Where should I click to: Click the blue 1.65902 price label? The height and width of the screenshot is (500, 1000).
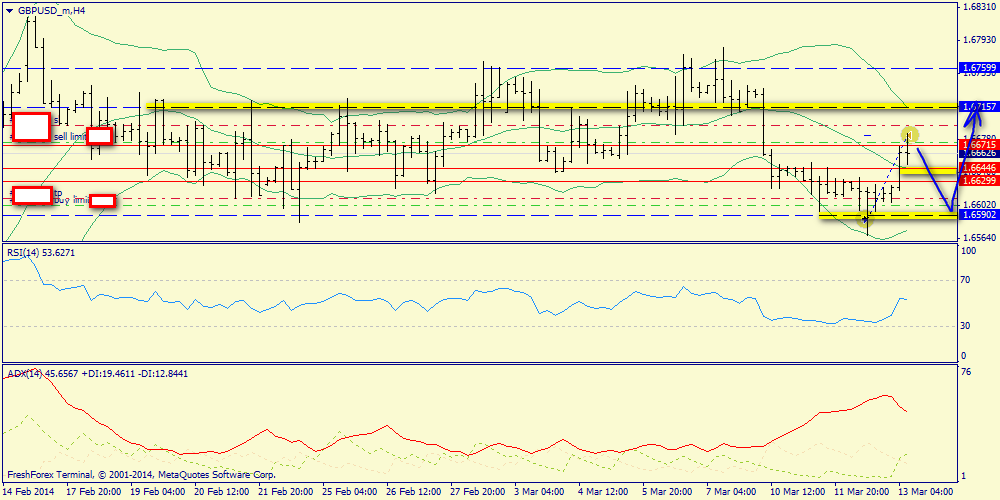[x=978, y=215]
